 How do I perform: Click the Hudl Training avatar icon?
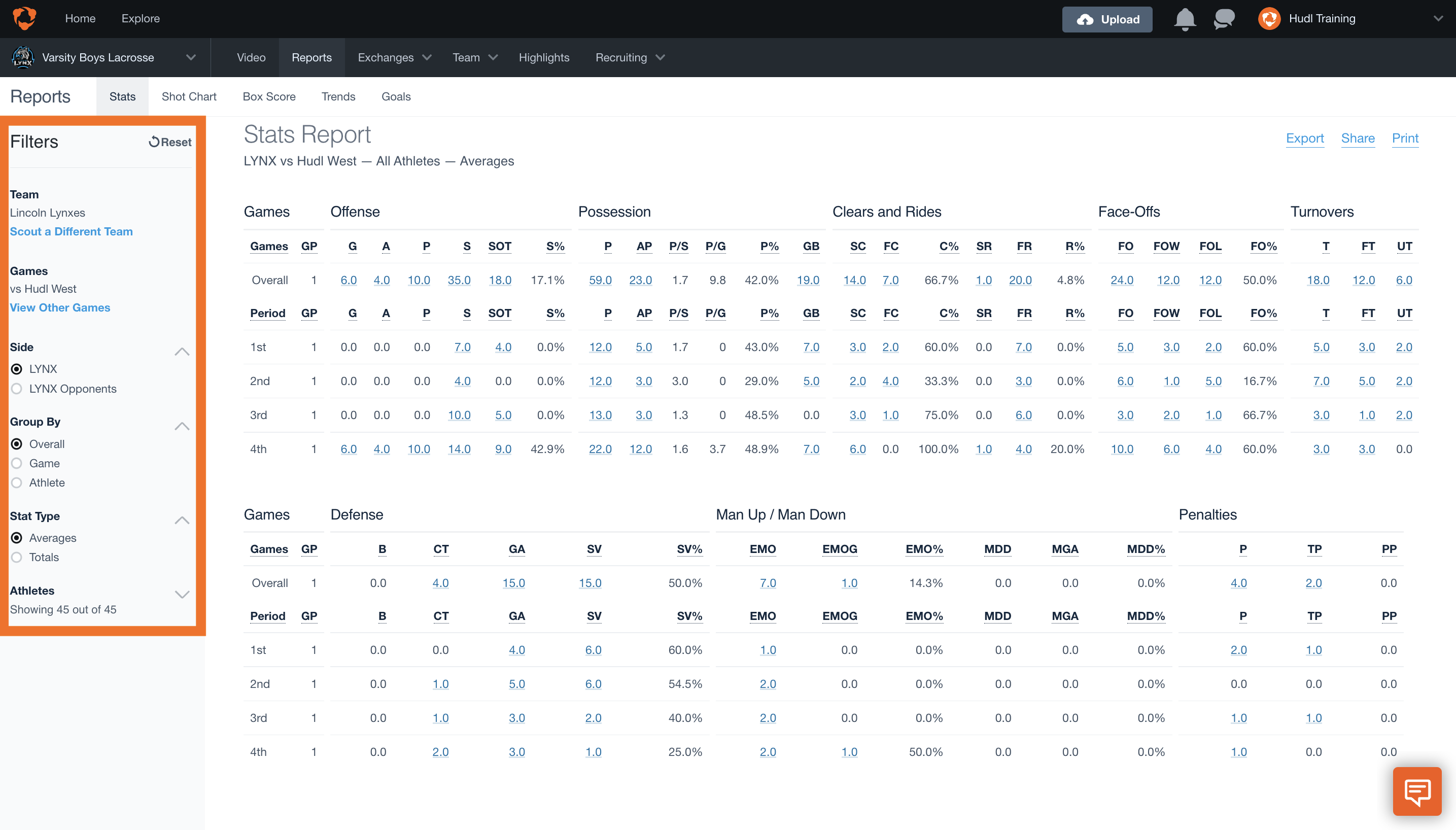tap(1269, 19)
